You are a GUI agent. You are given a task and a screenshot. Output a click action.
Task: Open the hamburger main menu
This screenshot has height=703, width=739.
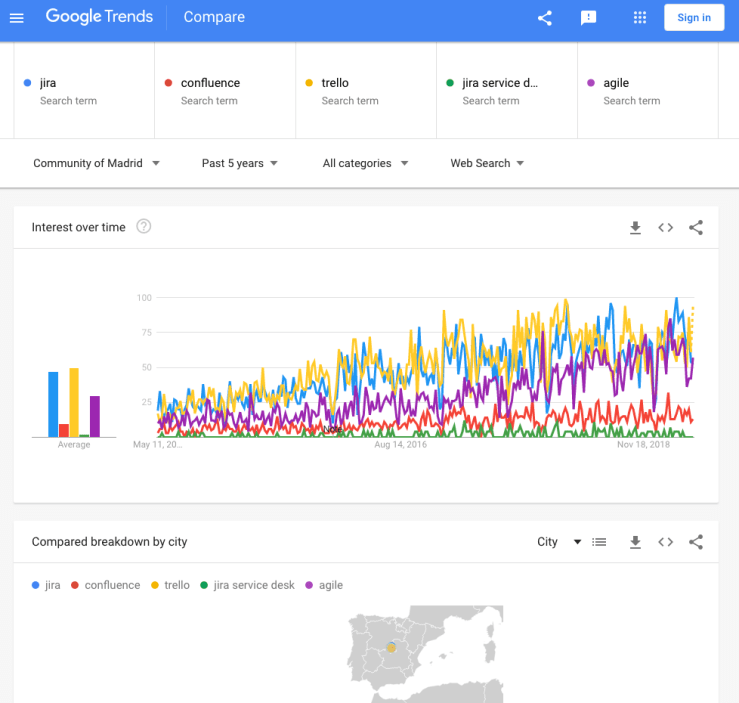[x=17, y=17]
